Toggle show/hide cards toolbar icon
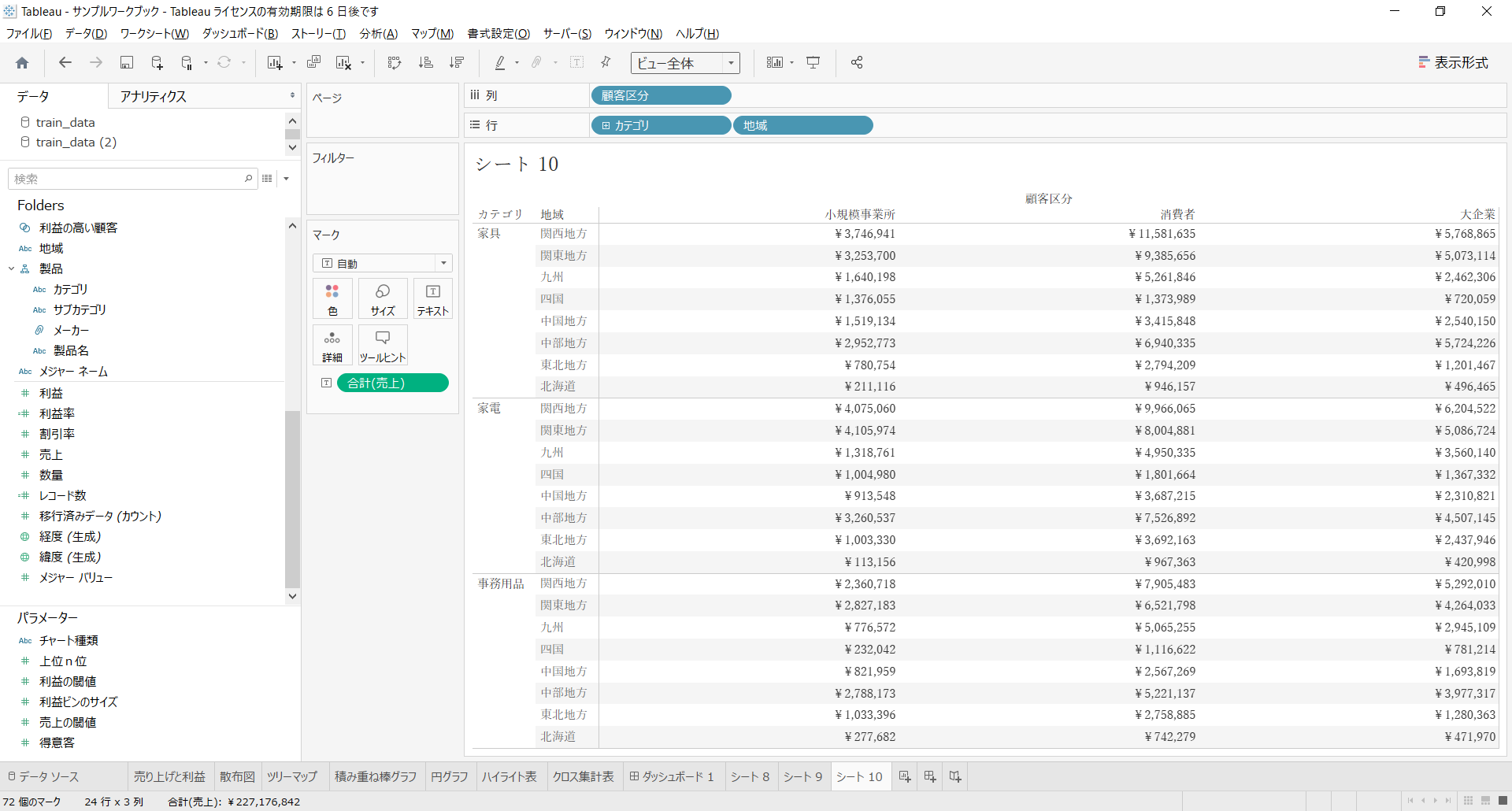The width and height of the screenshot is (1512, 811). (x=775, y=63)
